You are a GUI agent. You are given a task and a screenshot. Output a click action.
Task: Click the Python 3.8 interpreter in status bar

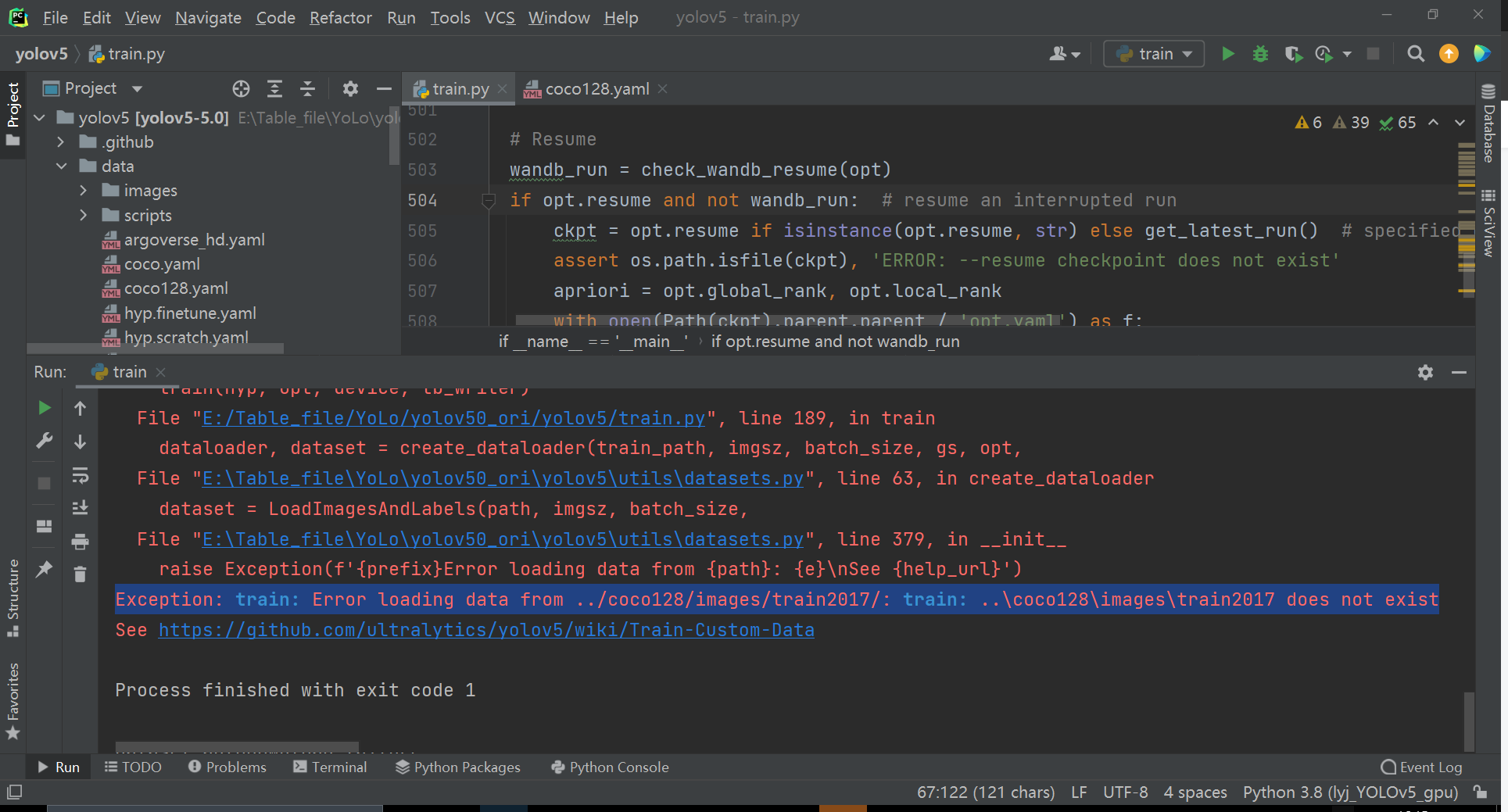1350,792
